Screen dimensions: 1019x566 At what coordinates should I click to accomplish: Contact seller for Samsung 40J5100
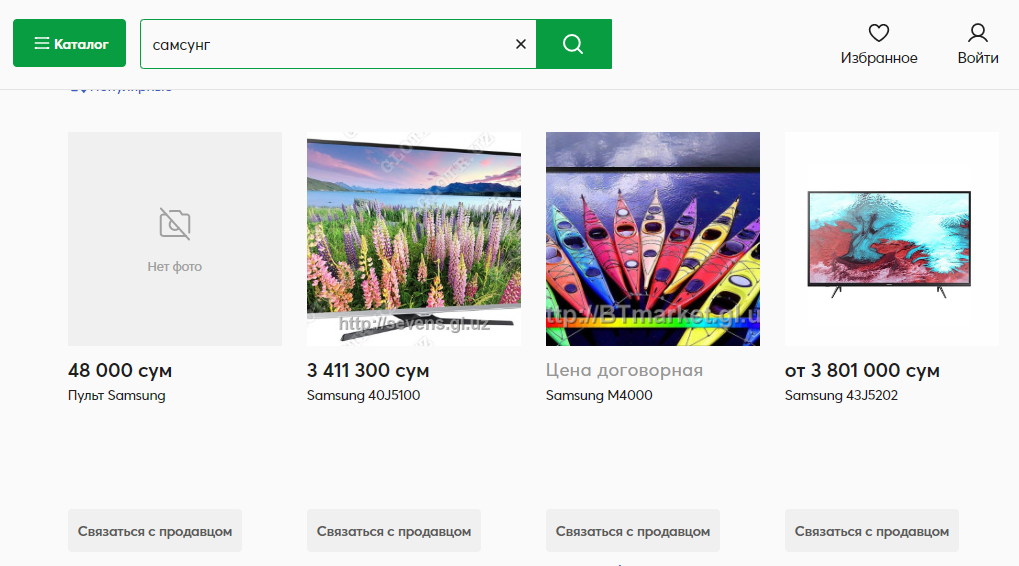pyautogui.click(x=394, y=531)
